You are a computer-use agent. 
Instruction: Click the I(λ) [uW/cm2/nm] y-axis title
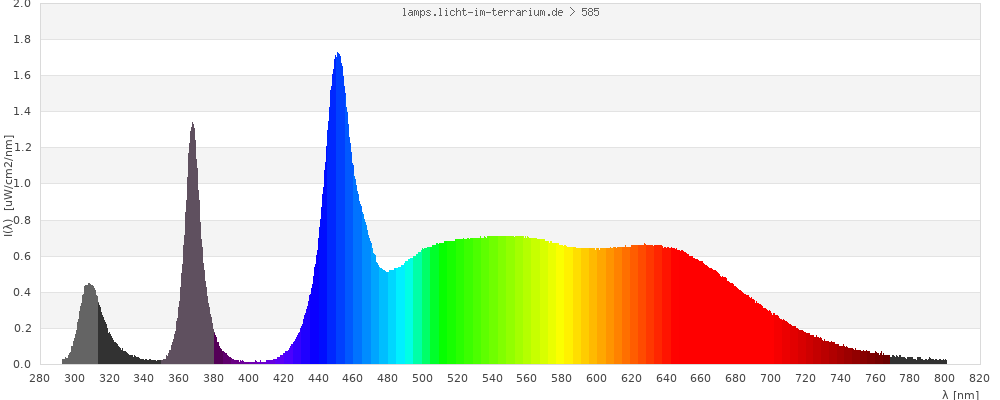pyautogui.click(x=8, y=184)
